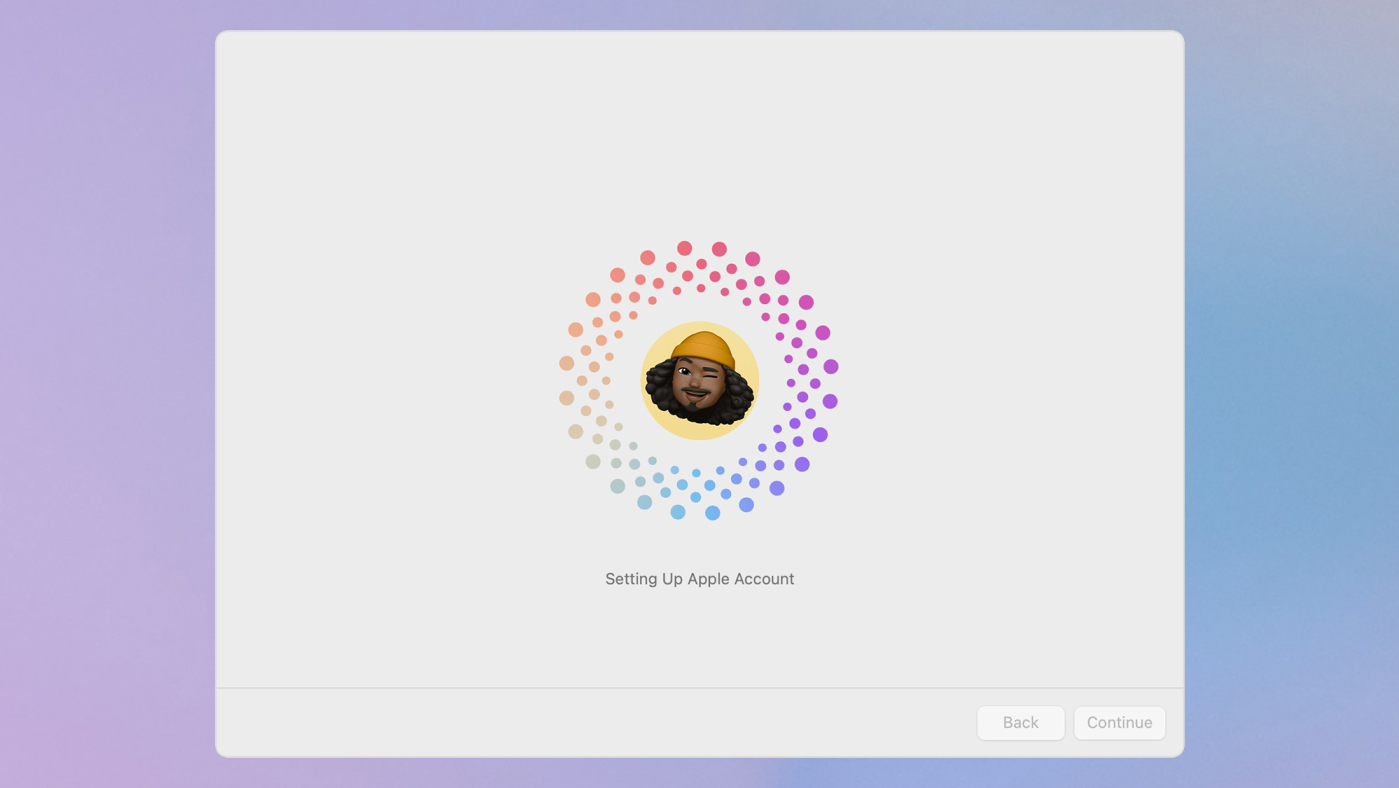1399x788 pixels.
Task: Click the Memoji's yellow beanie hat
Action: click(703, 350)
